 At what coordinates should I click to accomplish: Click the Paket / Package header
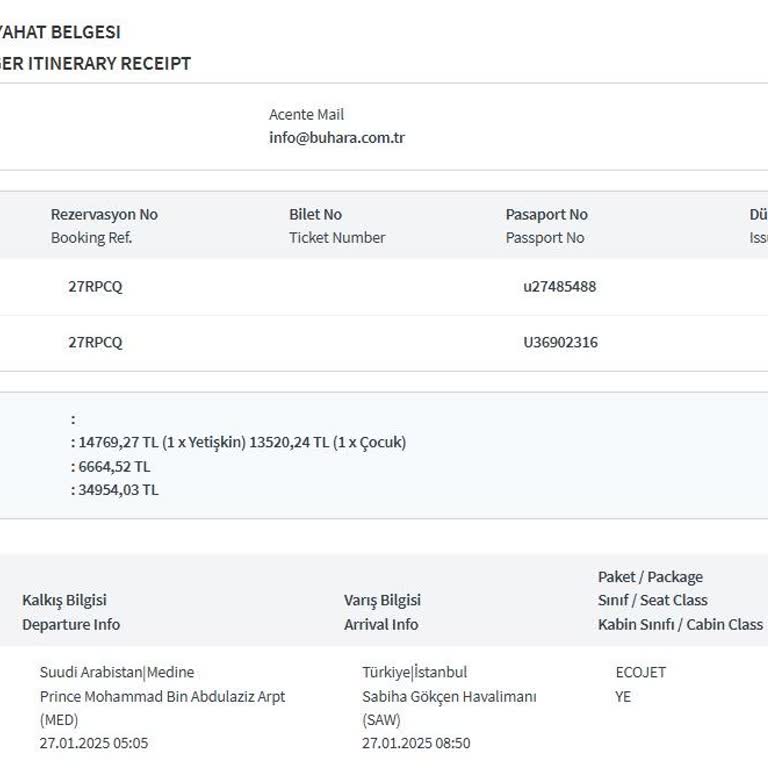tap(650, 577)
